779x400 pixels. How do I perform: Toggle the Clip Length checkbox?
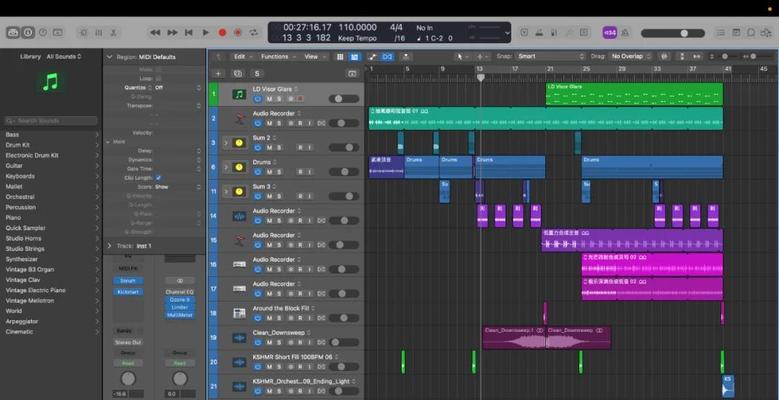click(158, 177)
